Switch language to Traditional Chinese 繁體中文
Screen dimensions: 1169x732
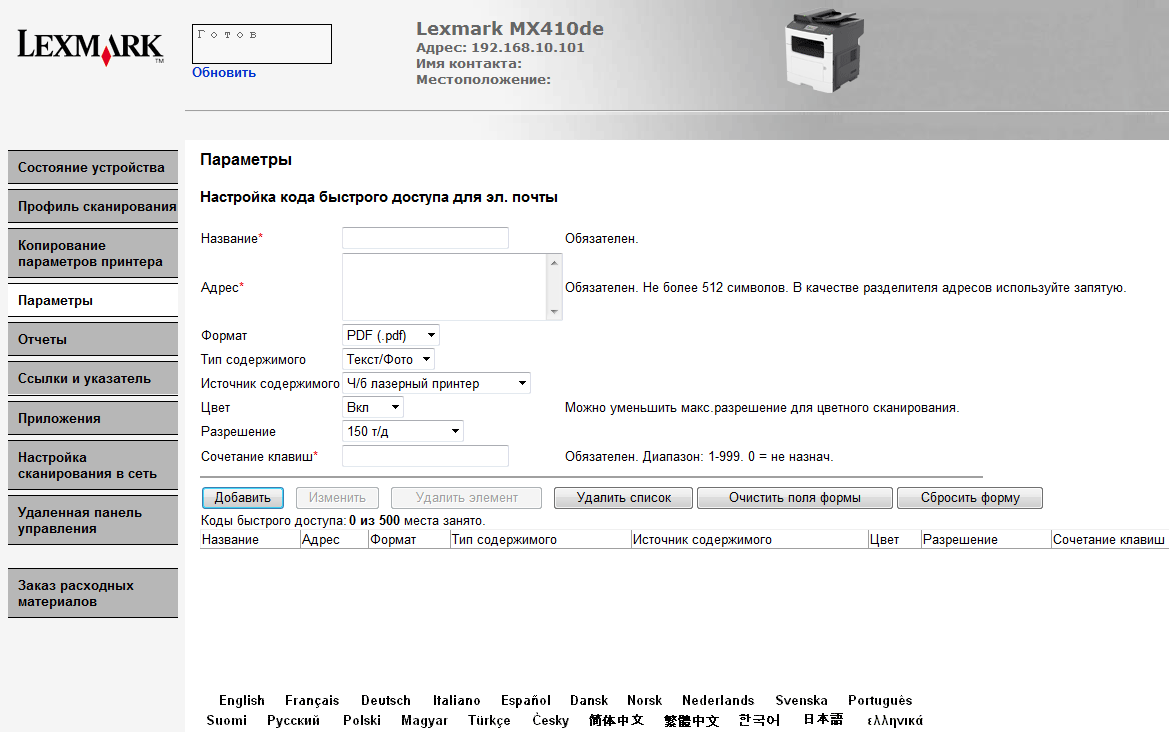click(x=691, y=720)
